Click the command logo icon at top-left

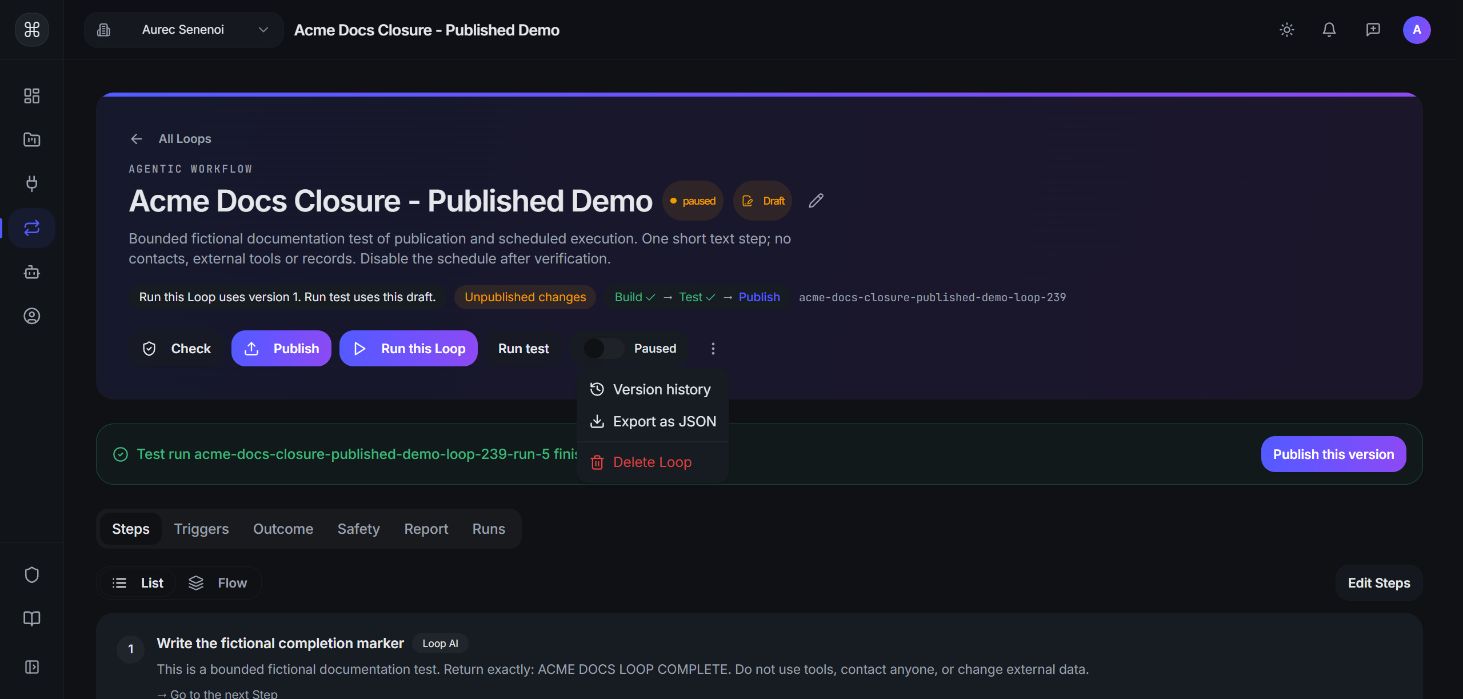click(31, 30)
